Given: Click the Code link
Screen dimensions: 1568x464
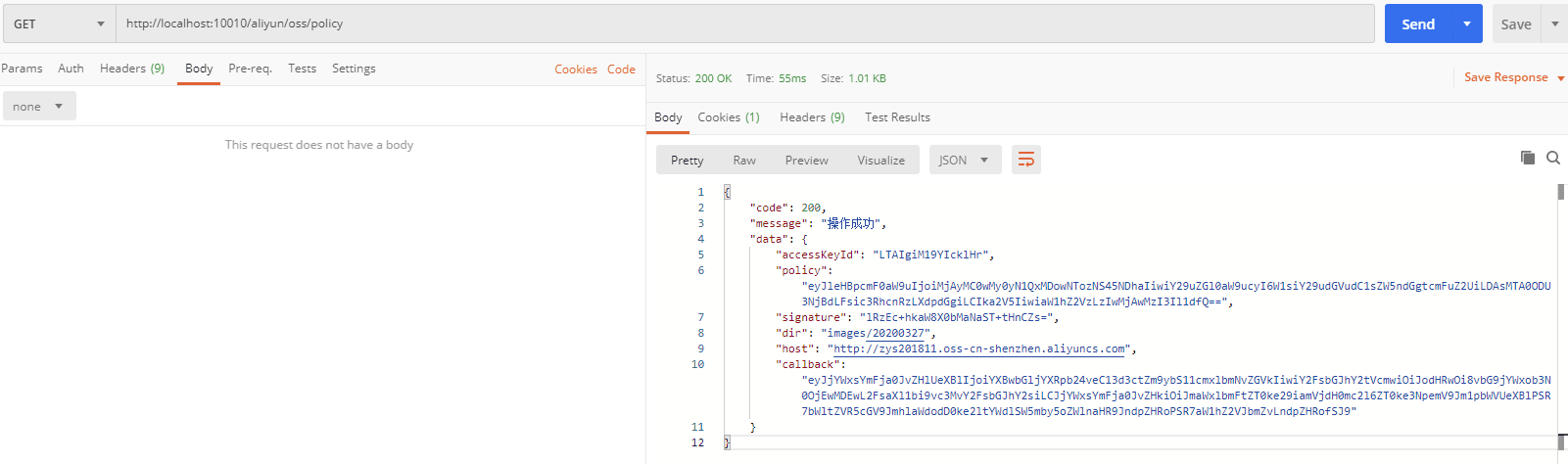Looking at the screenshot, I should click(621, 70).
